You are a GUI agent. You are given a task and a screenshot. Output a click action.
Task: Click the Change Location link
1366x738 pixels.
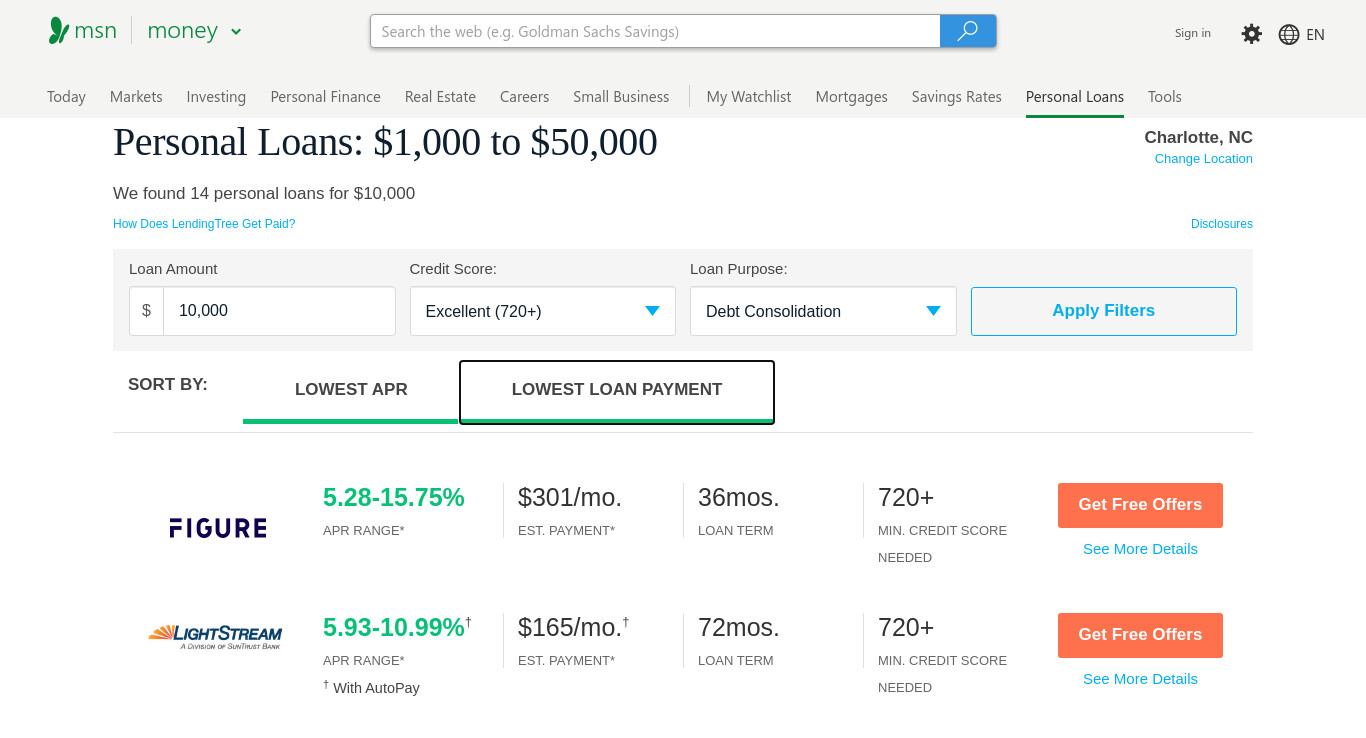(1203, 159)
